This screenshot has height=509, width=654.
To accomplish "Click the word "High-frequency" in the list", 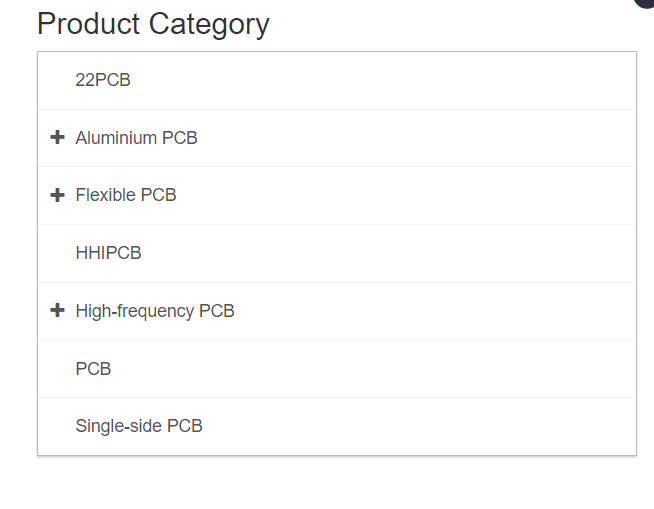I will tap(135, 311).
